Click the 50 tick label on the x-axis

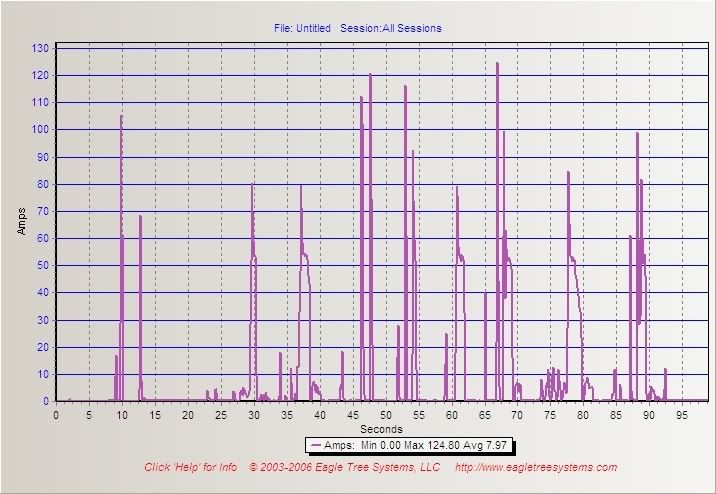(x=386, y=413)
